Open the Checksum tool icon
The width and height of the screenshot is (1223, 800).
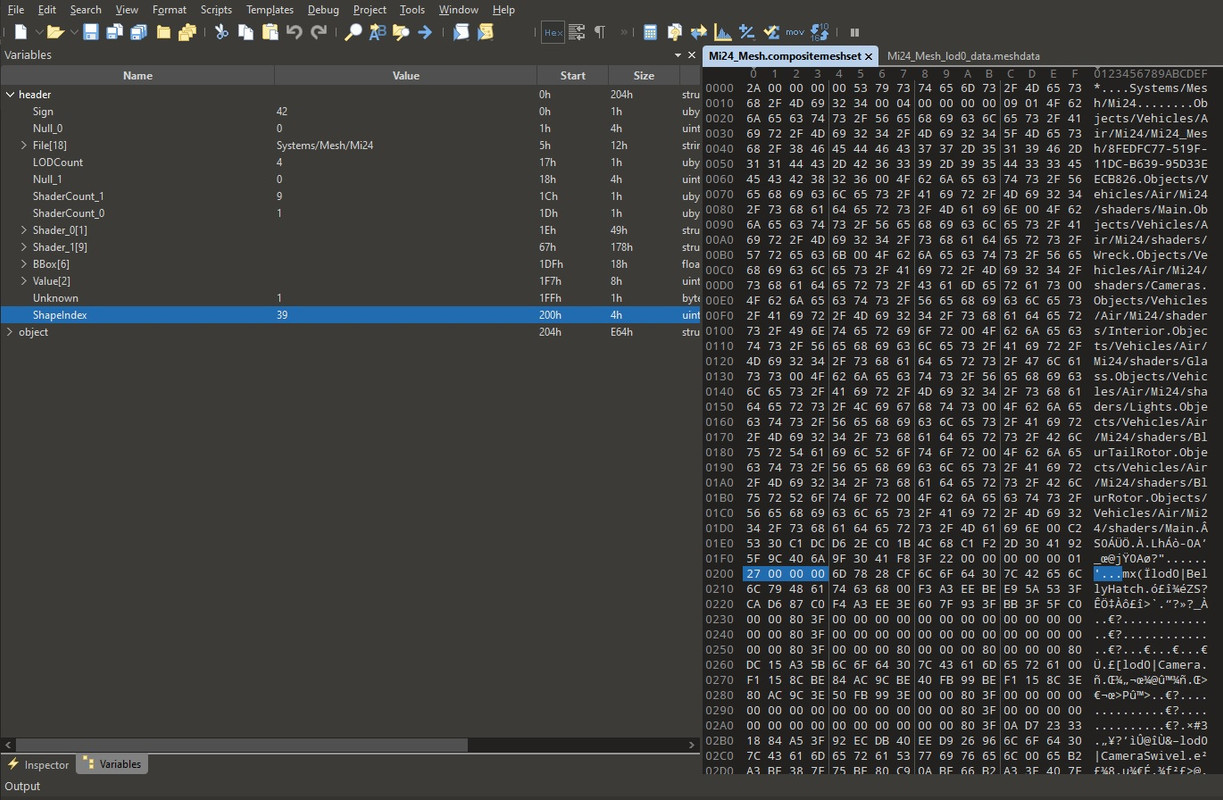[772, 32]
